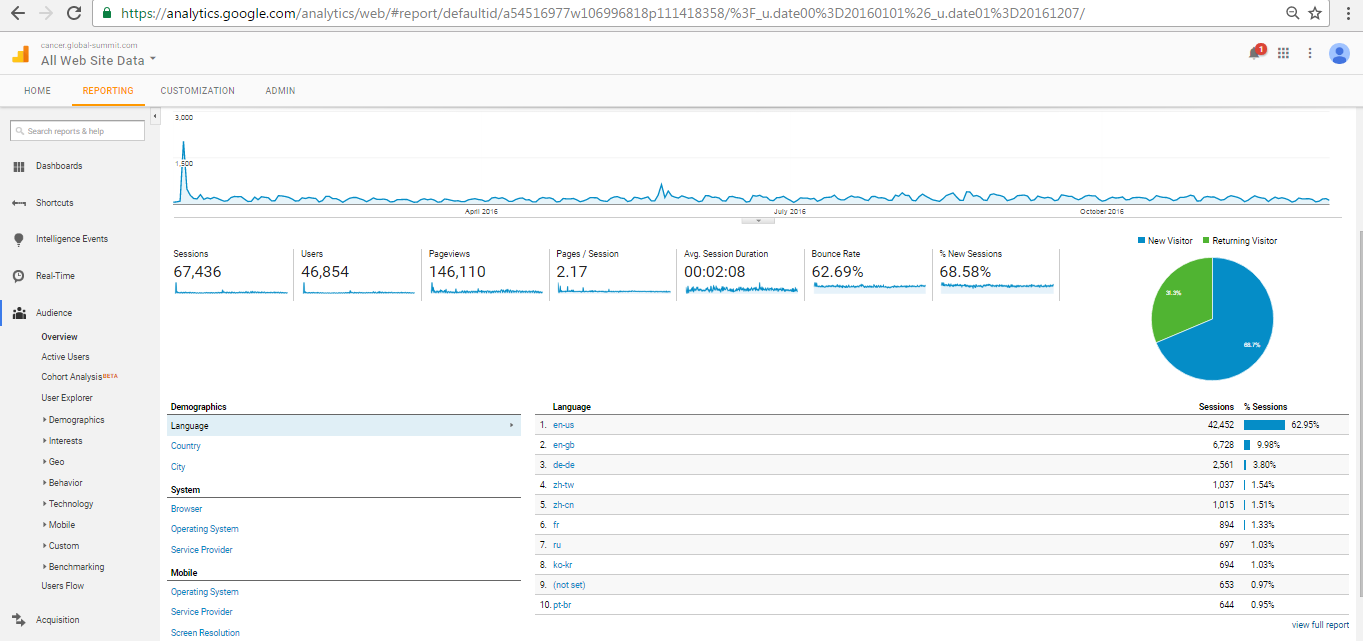The height and width of the screenshot is (641, 1363).
Task: Open System Operating System link
Action: (205, 529)
